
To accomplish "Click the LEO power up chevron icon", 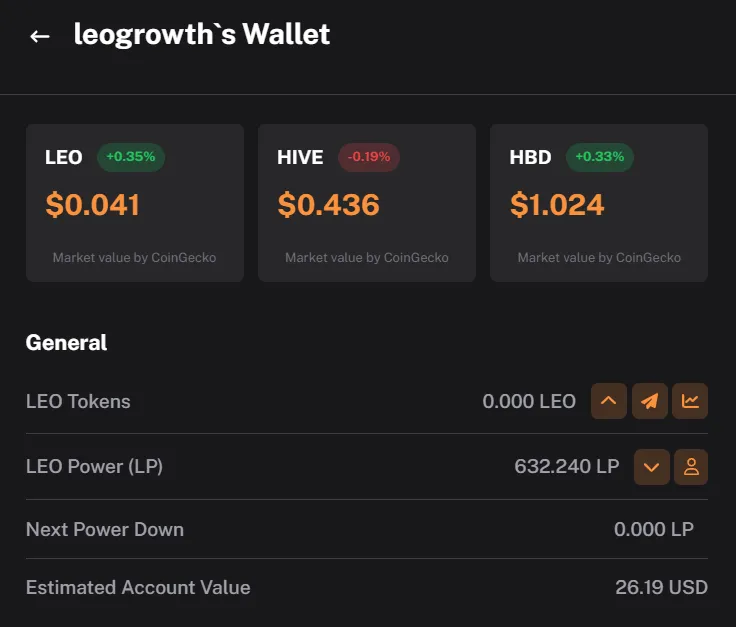I will (608, 401).
